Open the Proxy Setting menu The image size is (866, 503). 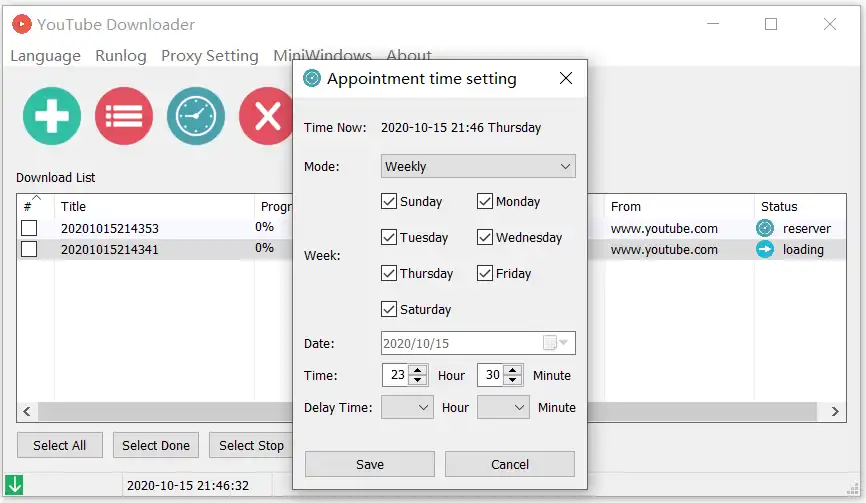tap(210, 56)
